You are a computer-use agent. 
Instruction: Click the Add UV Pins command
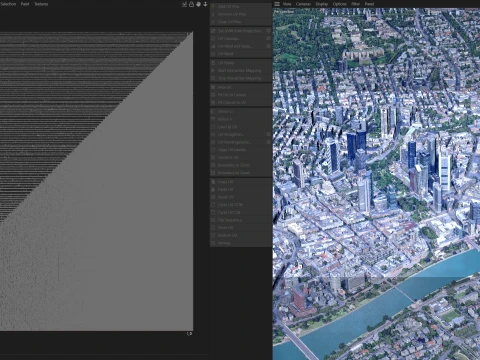[241, 6]
